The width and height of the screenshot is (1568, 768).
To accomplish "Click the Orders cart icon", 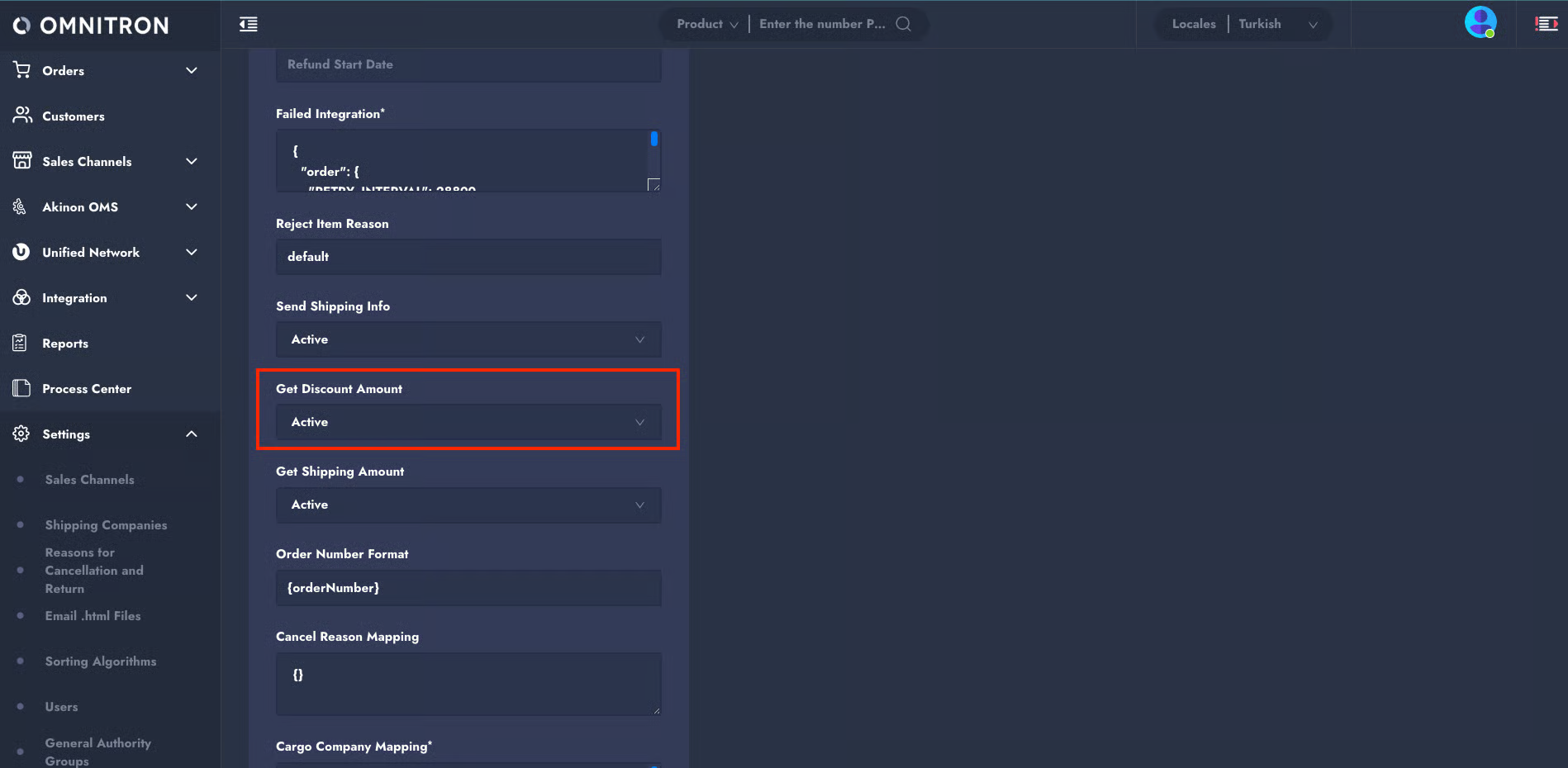I will [x=22, y=70].
